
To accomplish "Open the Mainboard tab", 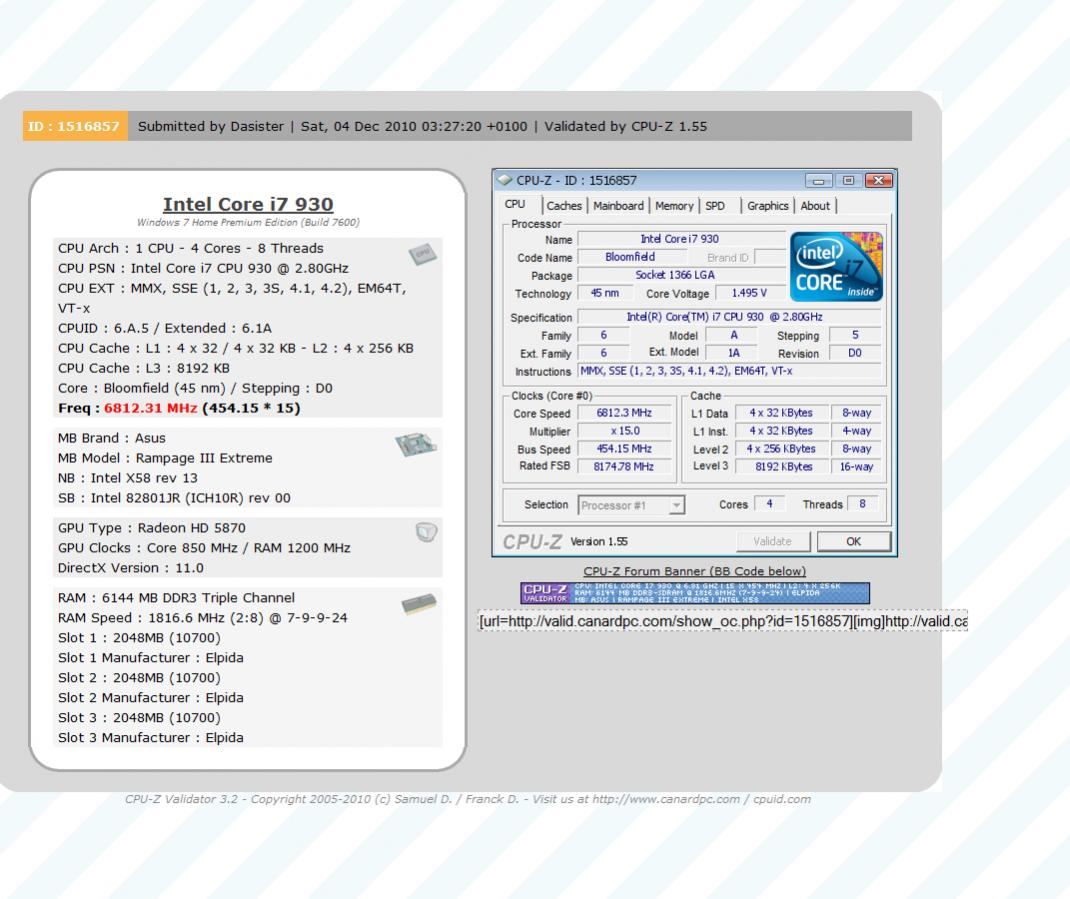I will coord(618,205).
